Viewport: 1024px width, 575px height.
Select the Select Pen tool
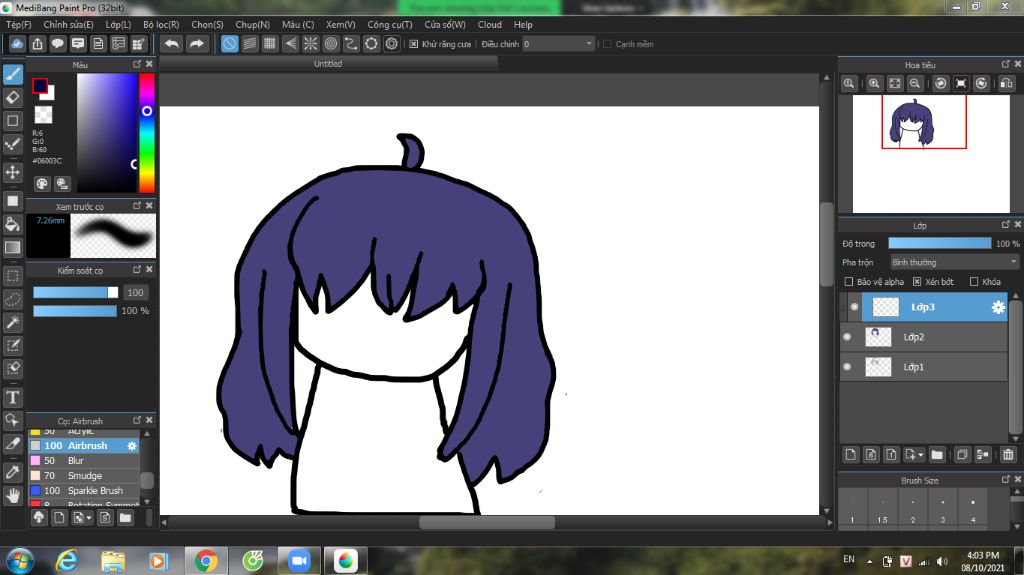(13, 345)
